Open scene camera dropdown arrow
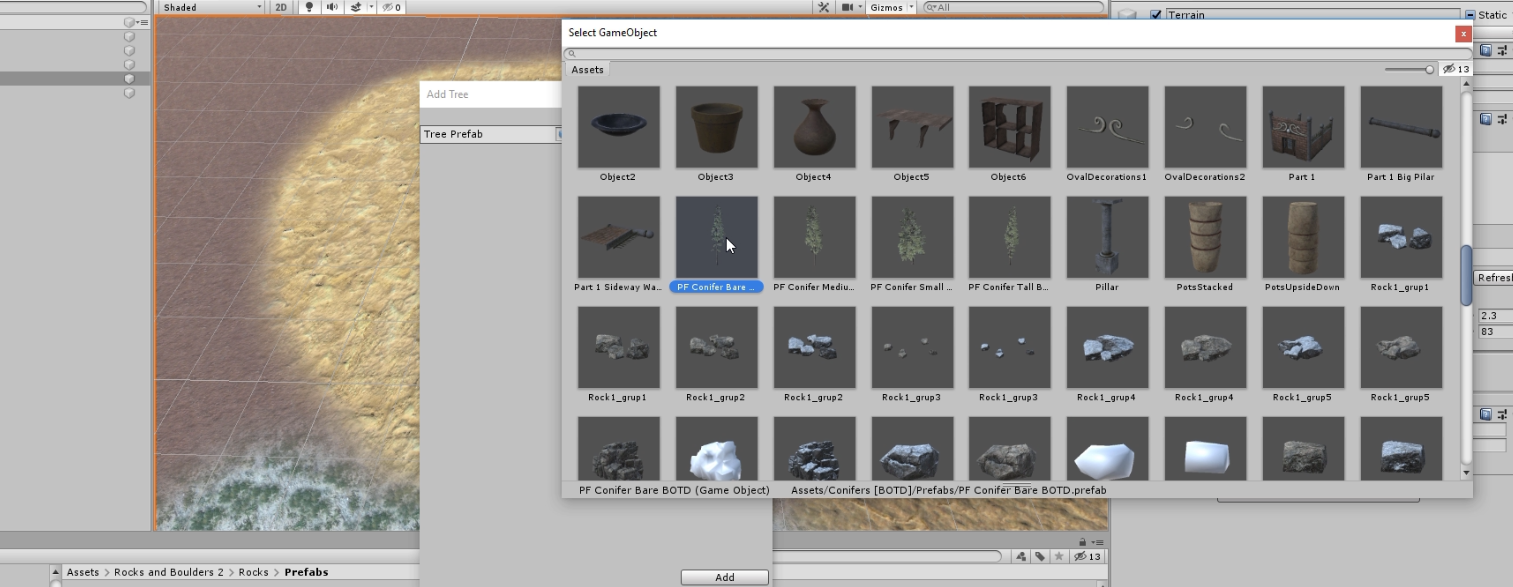This screenshot has height=587, width=1513. (x=860, y=7)
